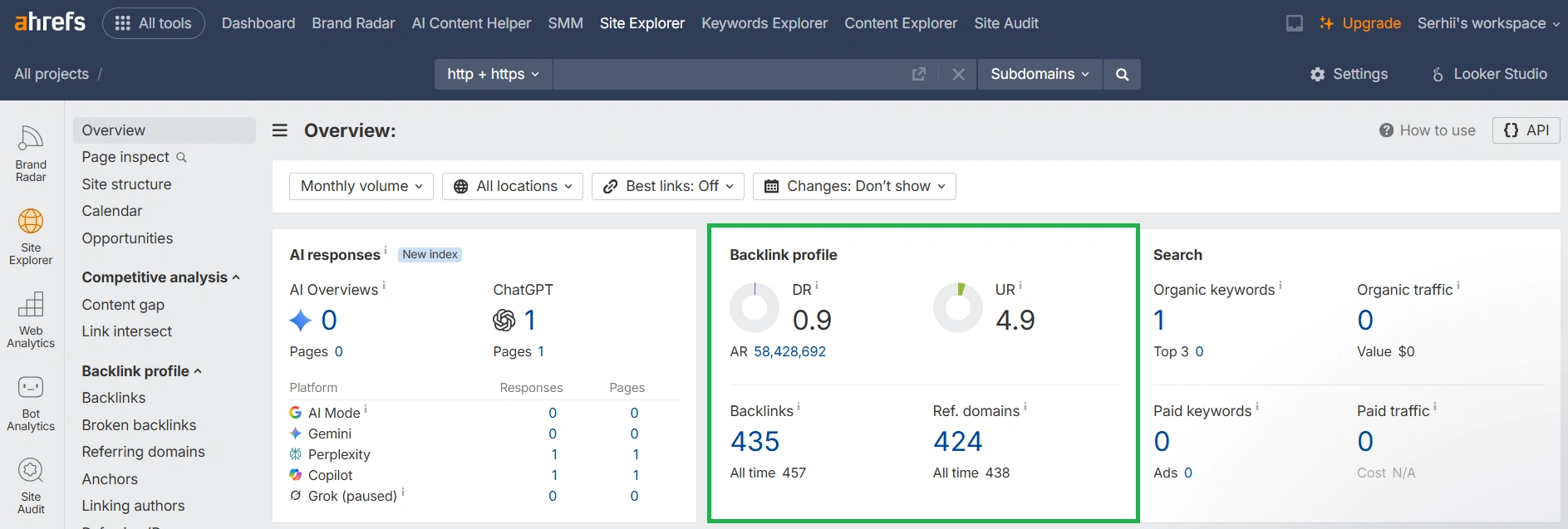Click the DR donut chart
Viewport: 1568px width, 529px height.
pos(755,307)
